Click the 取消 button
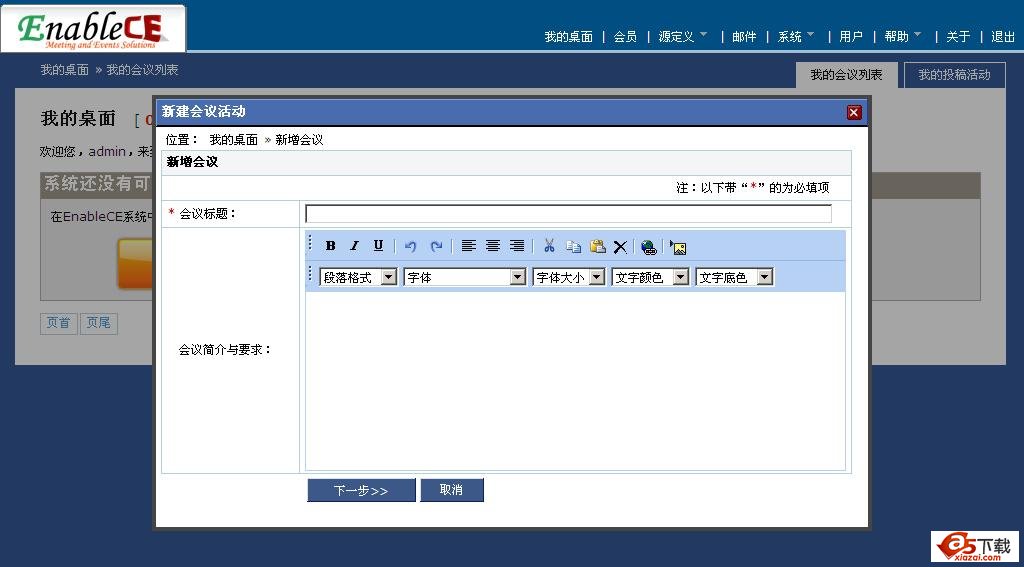Screen dimensions: 1024x567 coord(451,490)
